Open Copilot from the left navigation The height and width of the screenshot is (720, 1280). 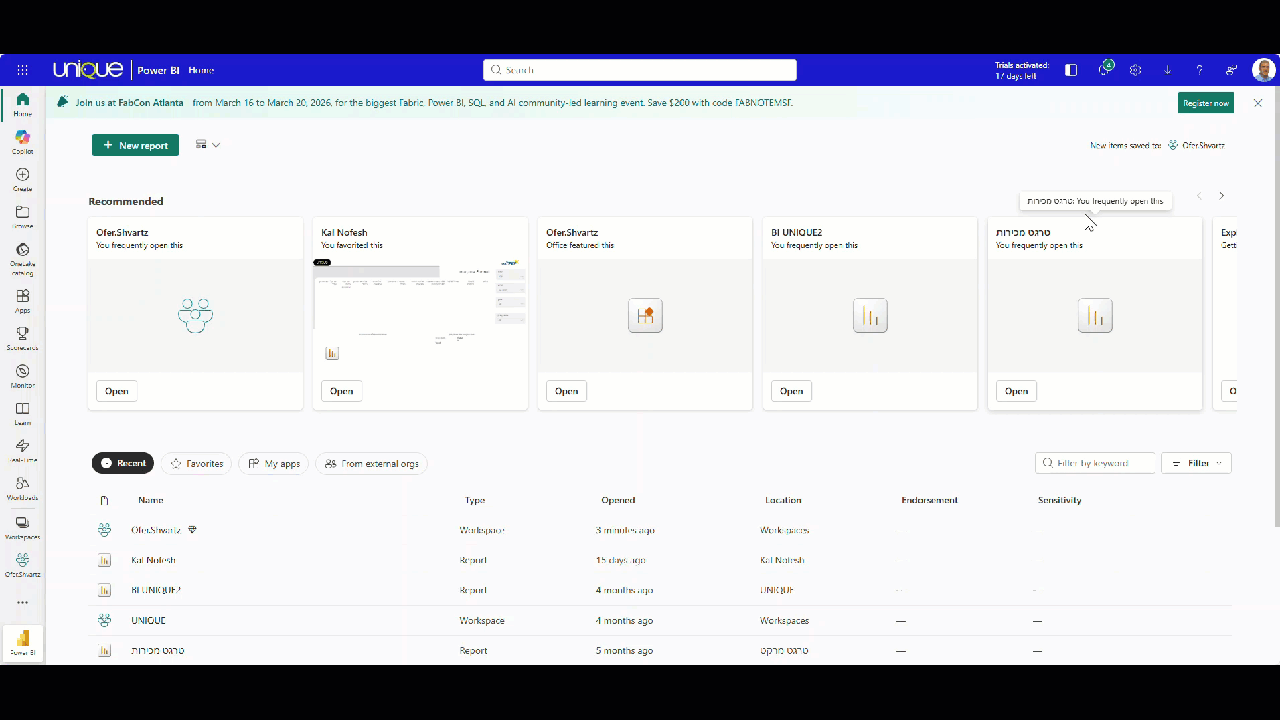pos(22,141)
